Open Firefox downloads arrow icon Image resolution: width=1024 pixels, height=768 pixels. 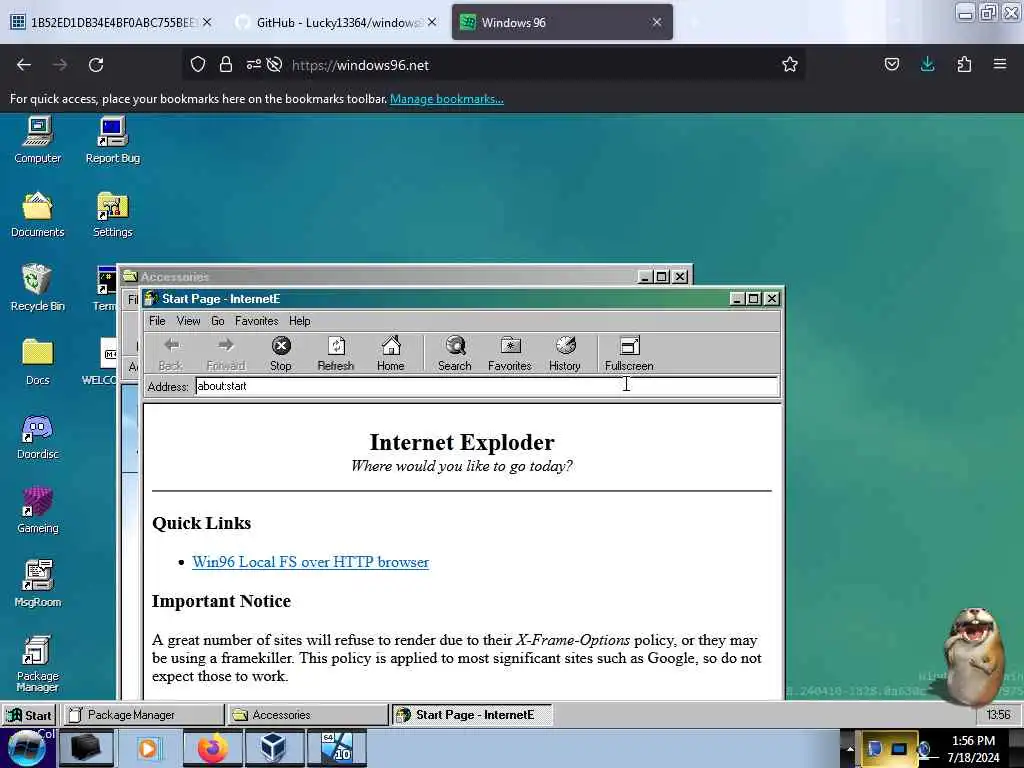[927, 64]
